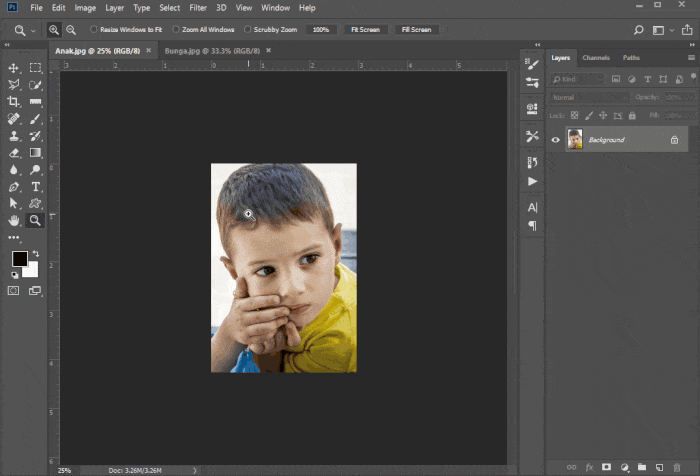Open the Select menu
Image resolution: width=700 pixels, height=476 pixels.
tap(170, 8)
